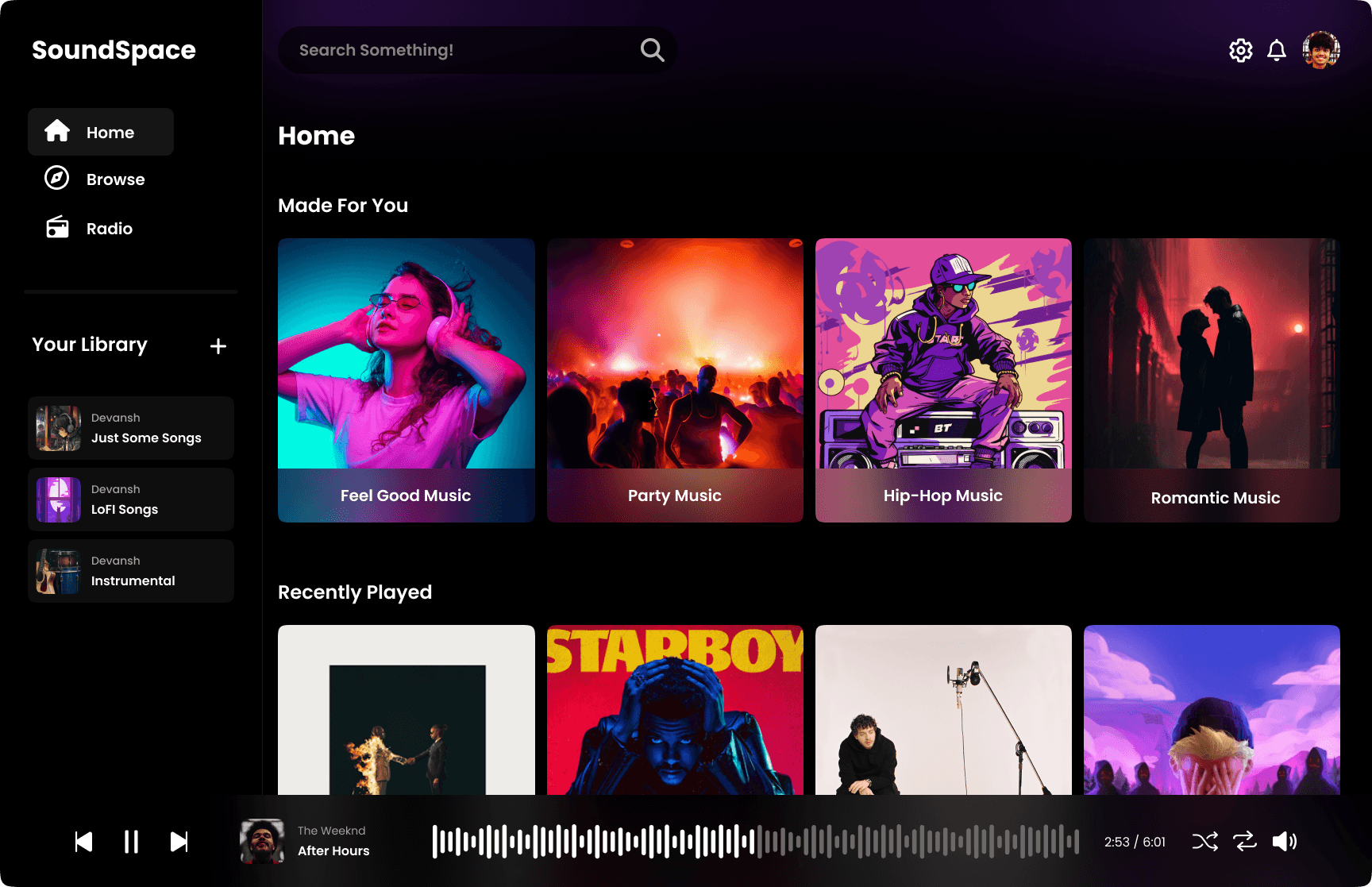Open Party Music card
Screen dimensions: 1372x887
[x=675, y=380]
